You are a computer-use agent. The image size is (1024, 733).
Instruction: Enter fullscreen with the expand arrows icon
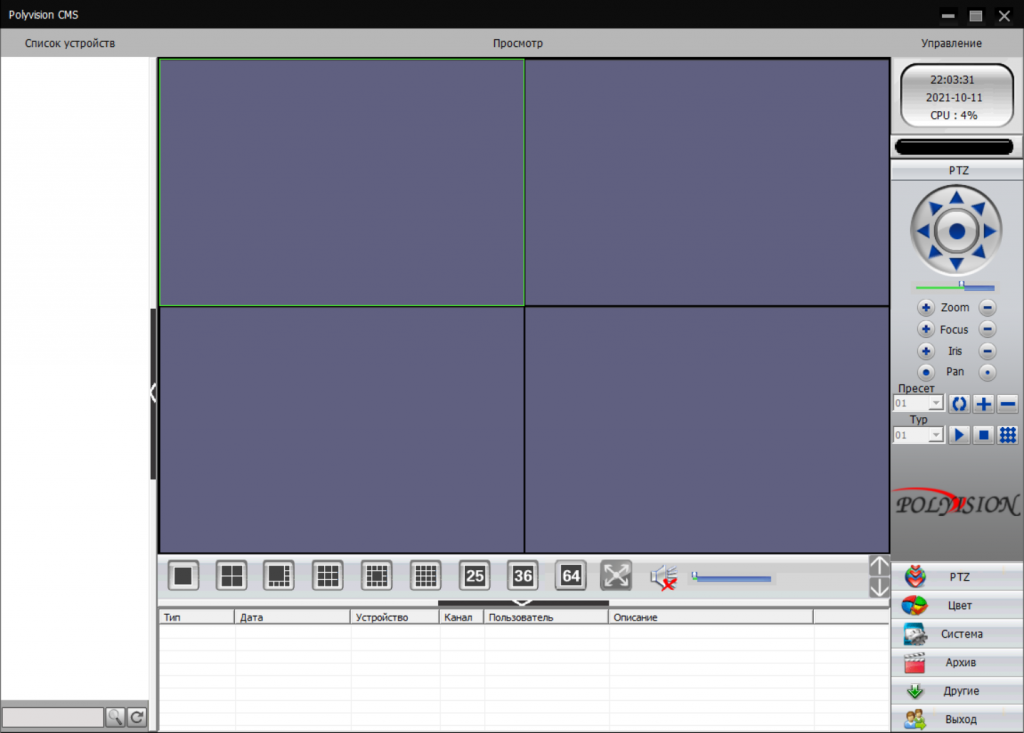[617, 575]
